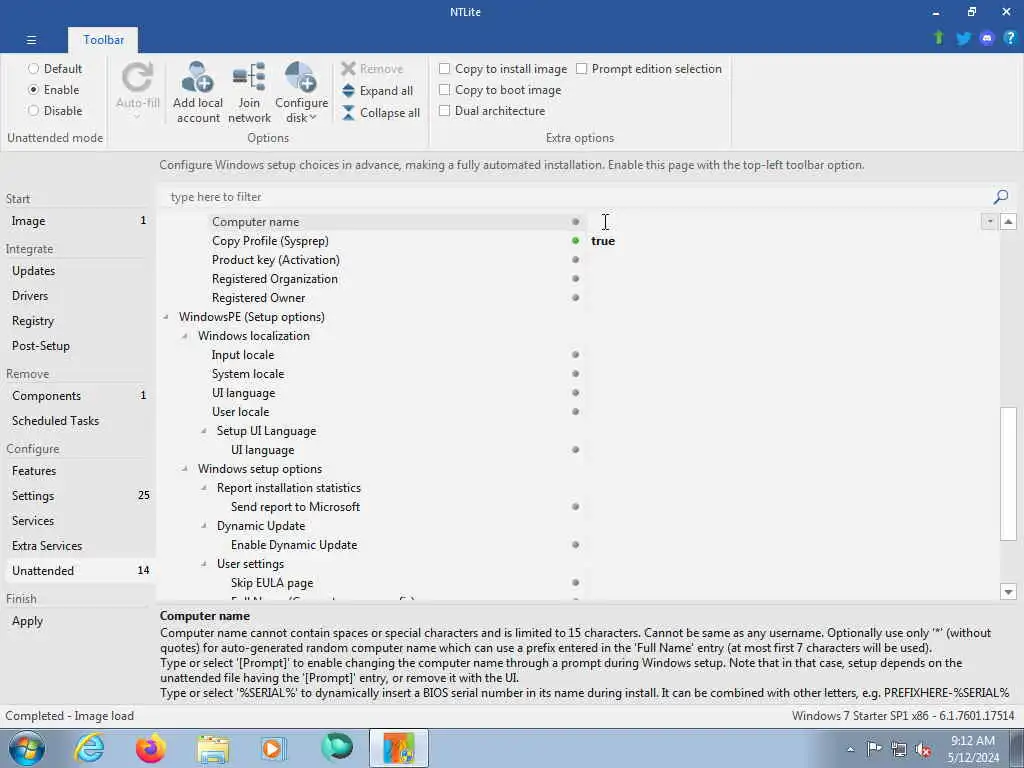Open the Help question mark icon
Image resolution: width=1024 pixels, height=768 pixels.
[x=1010, y=38]
